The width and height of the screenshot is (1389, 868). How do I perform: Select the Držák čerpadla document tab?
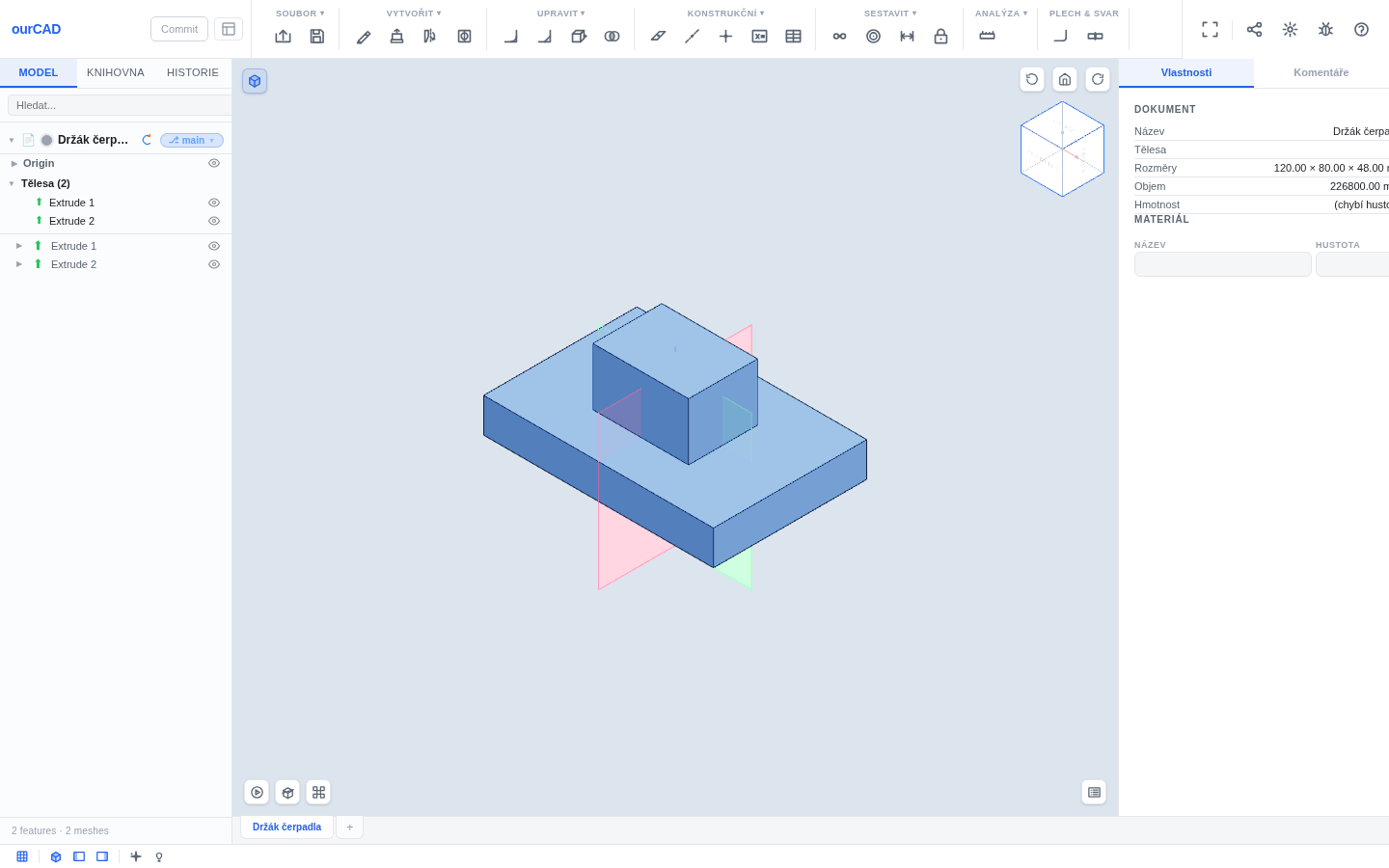[286, 827]
